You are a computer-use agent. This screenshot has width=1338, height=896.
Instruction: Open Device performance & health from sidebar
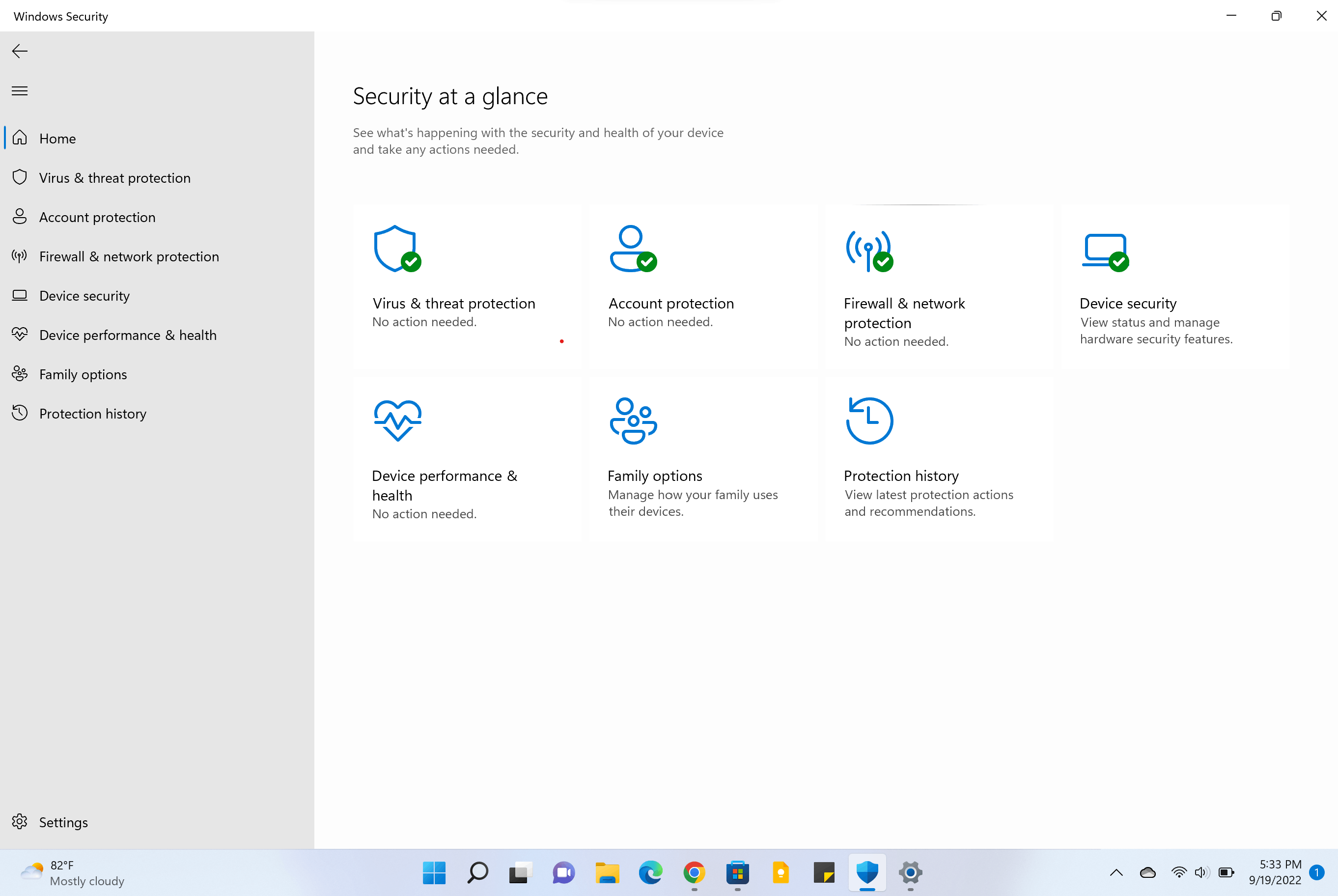(x=157, y=335)
